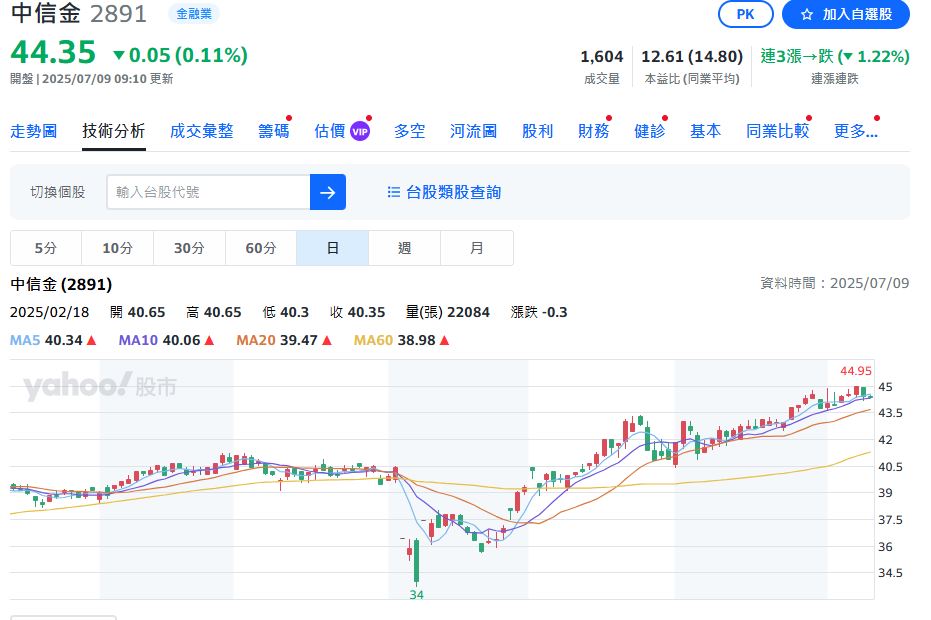Image resolution: width=931 pixels, height=620 pixels.
Task: Switch to 走勢圖 tab
Action: 34,131
